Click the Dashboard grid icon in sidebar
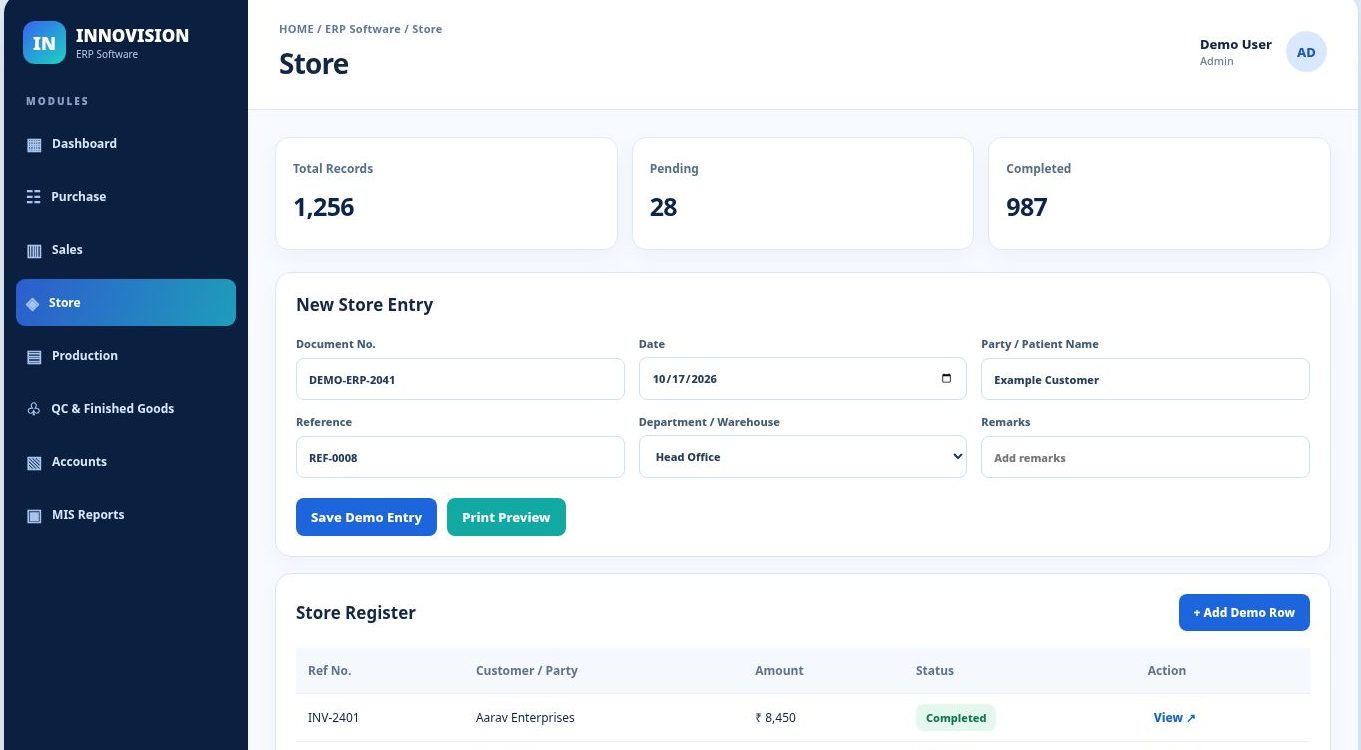The height and width of the screenshot is (750, 1361). (x=34, y=144)
